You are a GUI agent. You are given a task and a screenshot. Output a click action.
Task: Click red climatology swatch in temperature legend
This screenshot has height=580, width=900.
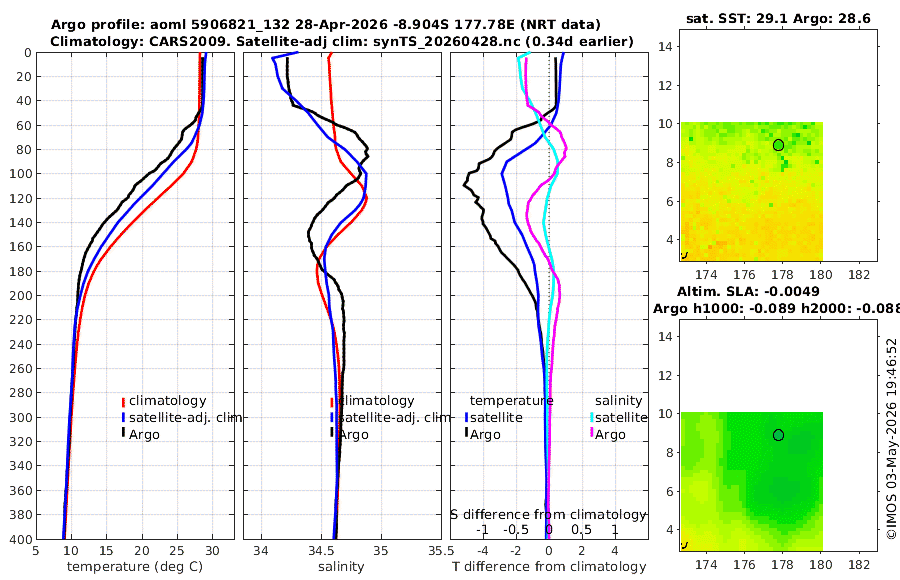pos(123,402)
